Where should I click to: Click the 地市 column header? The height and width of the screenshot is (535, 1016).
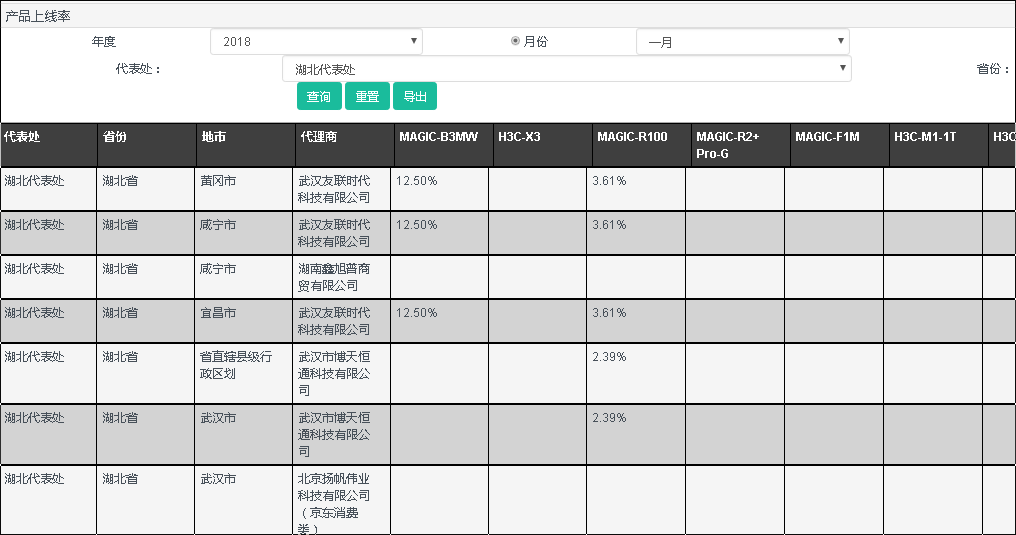(x=246, y=145)
